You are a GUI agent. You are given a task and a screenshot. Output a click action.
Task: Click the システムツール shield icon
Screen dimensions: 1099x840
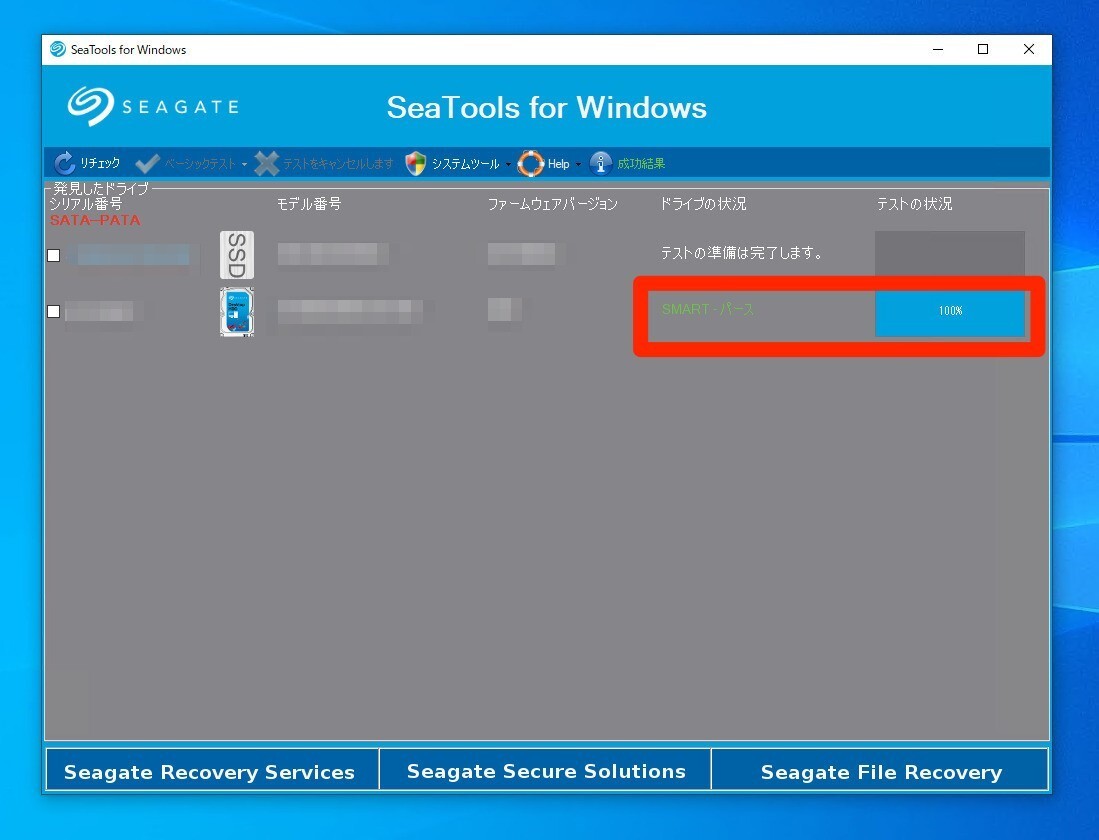416,163
